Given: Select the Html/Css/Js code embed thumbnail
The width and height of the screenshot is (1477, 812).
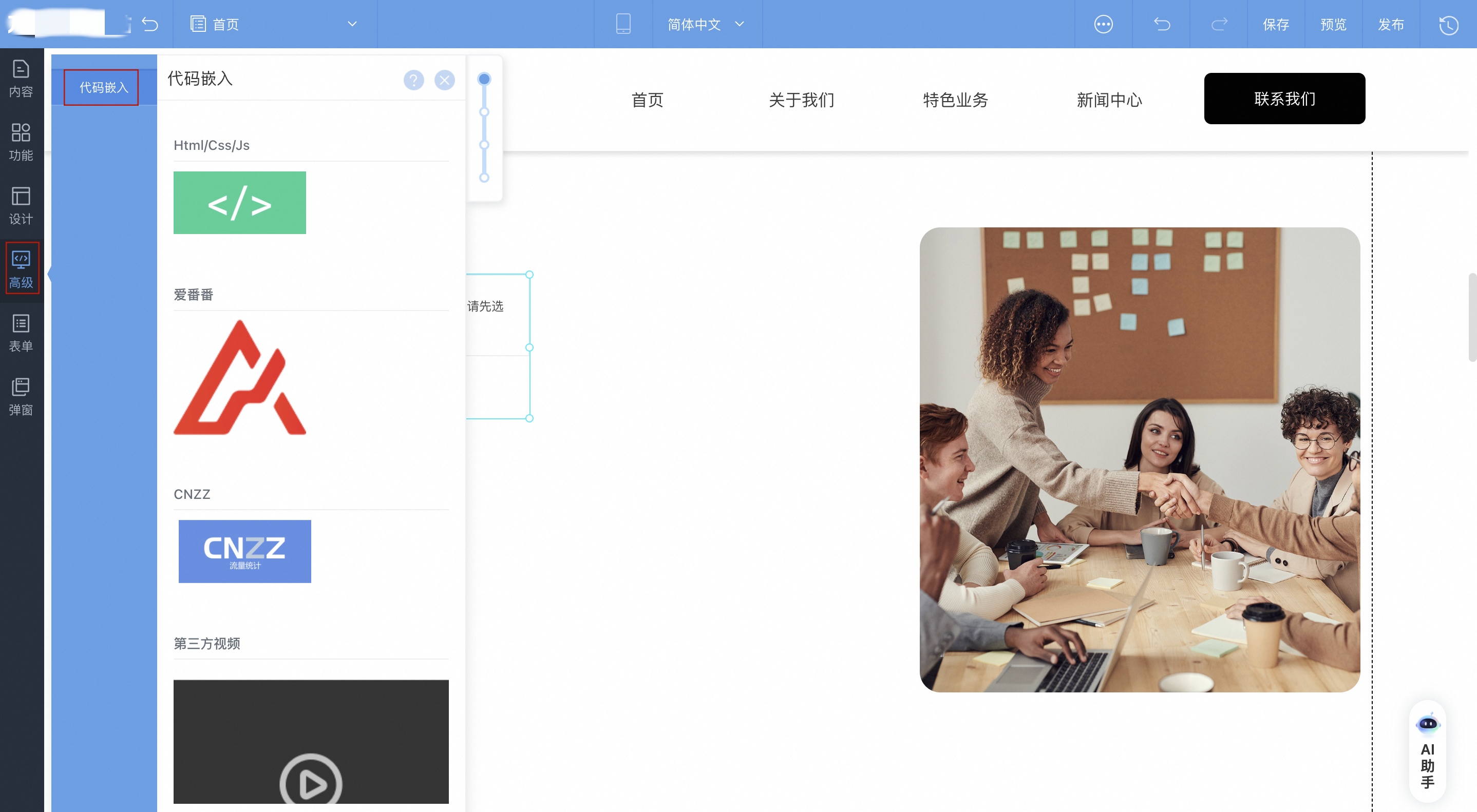Looking at the screenshot, I should click(x=240, y=203).
